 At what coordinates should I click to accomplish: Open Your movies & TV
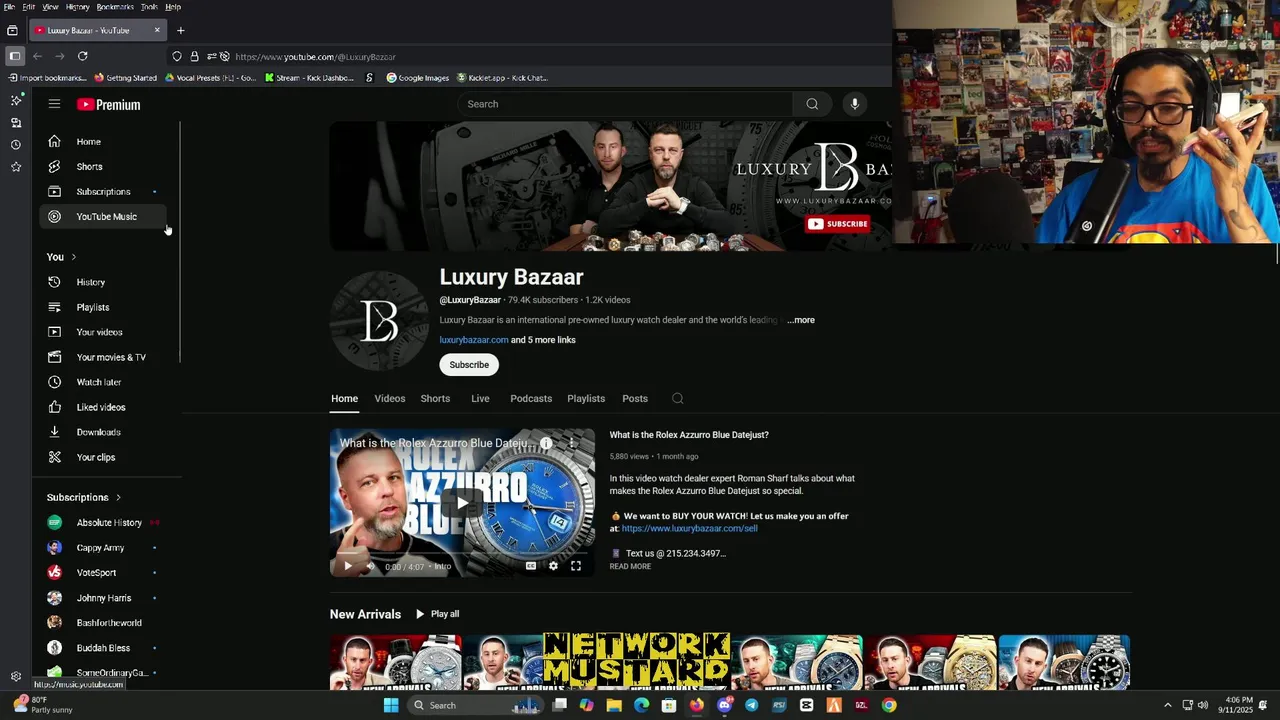coord(104,357)
